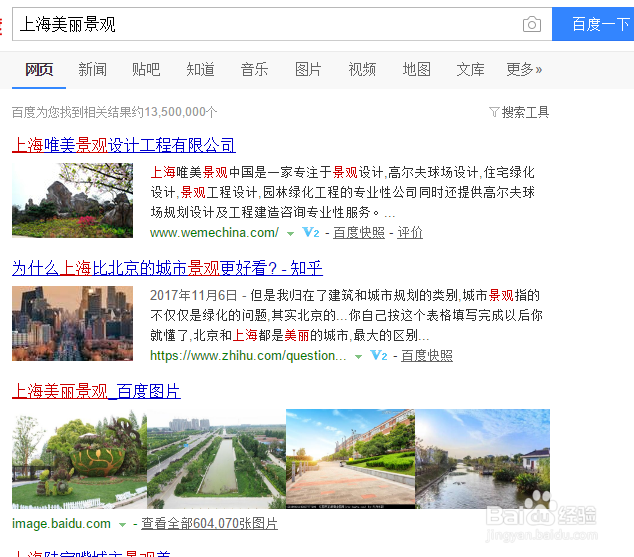The width and height of the screenshot is (634, 557).
Task: Expand dropdown arrow after zhihu URL
Action: coord(358,357)
